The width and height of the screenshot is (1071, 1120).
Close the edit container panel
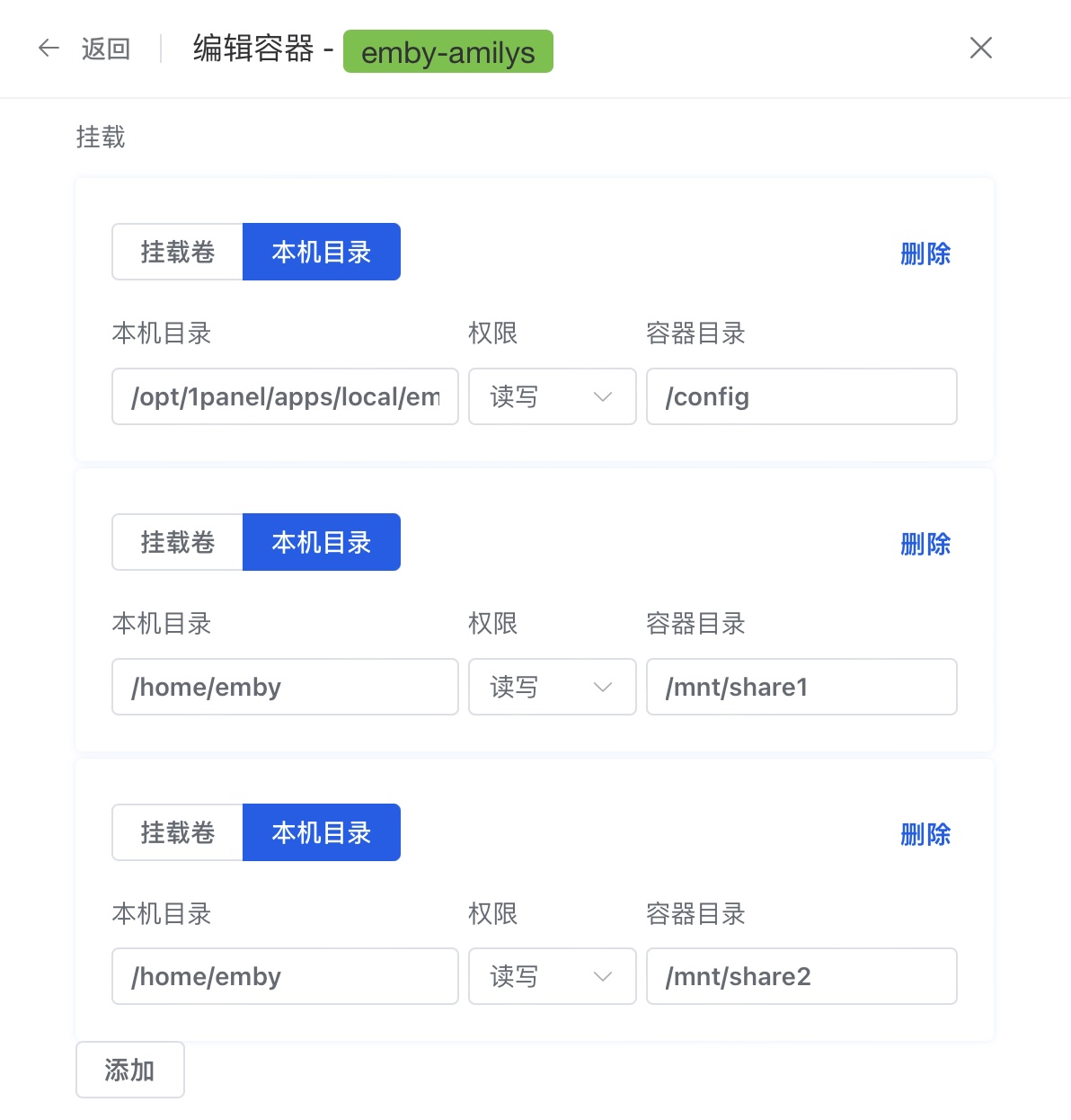pos(980,48)
